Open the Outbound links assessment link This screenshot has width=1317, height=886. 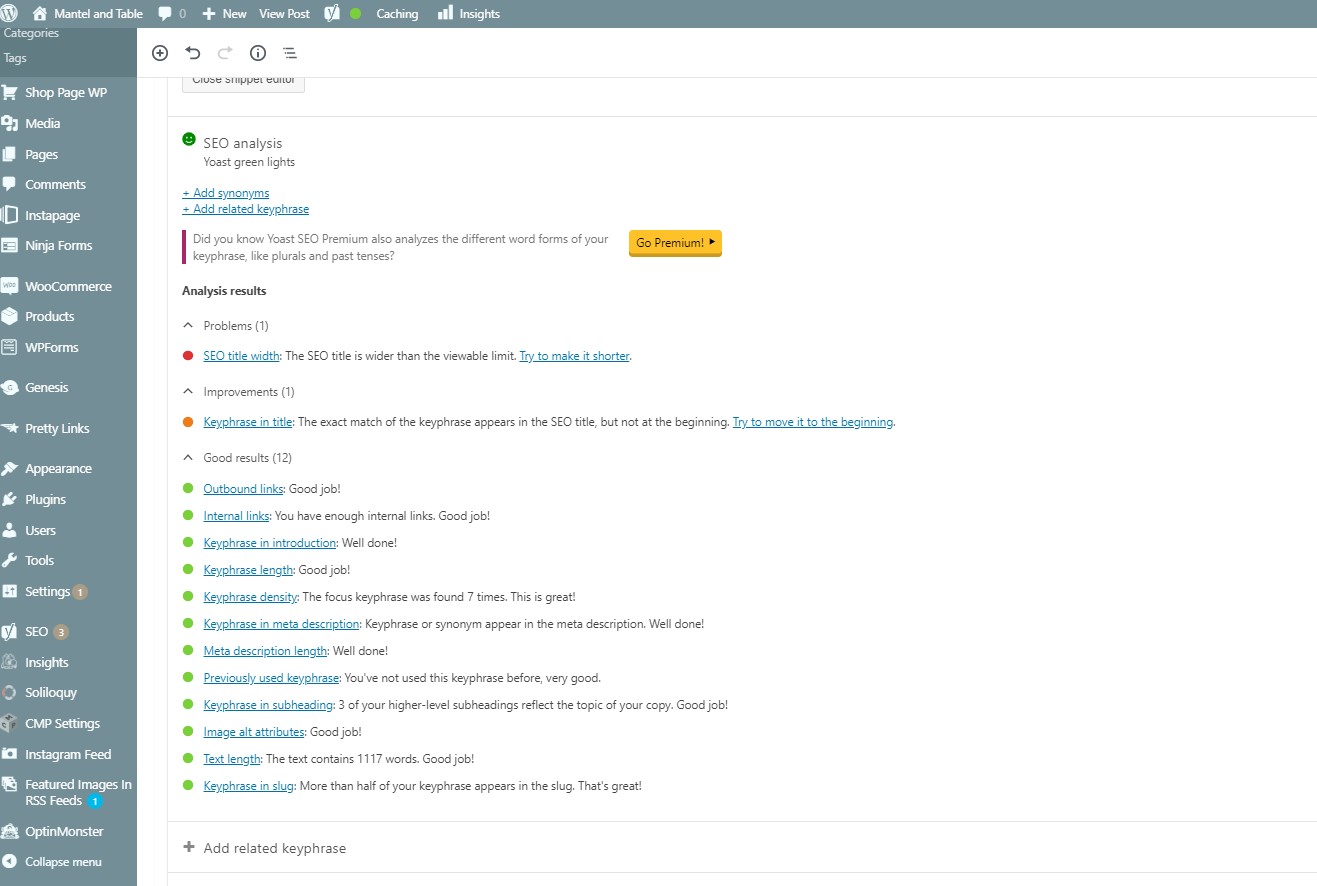click(243, 489)
